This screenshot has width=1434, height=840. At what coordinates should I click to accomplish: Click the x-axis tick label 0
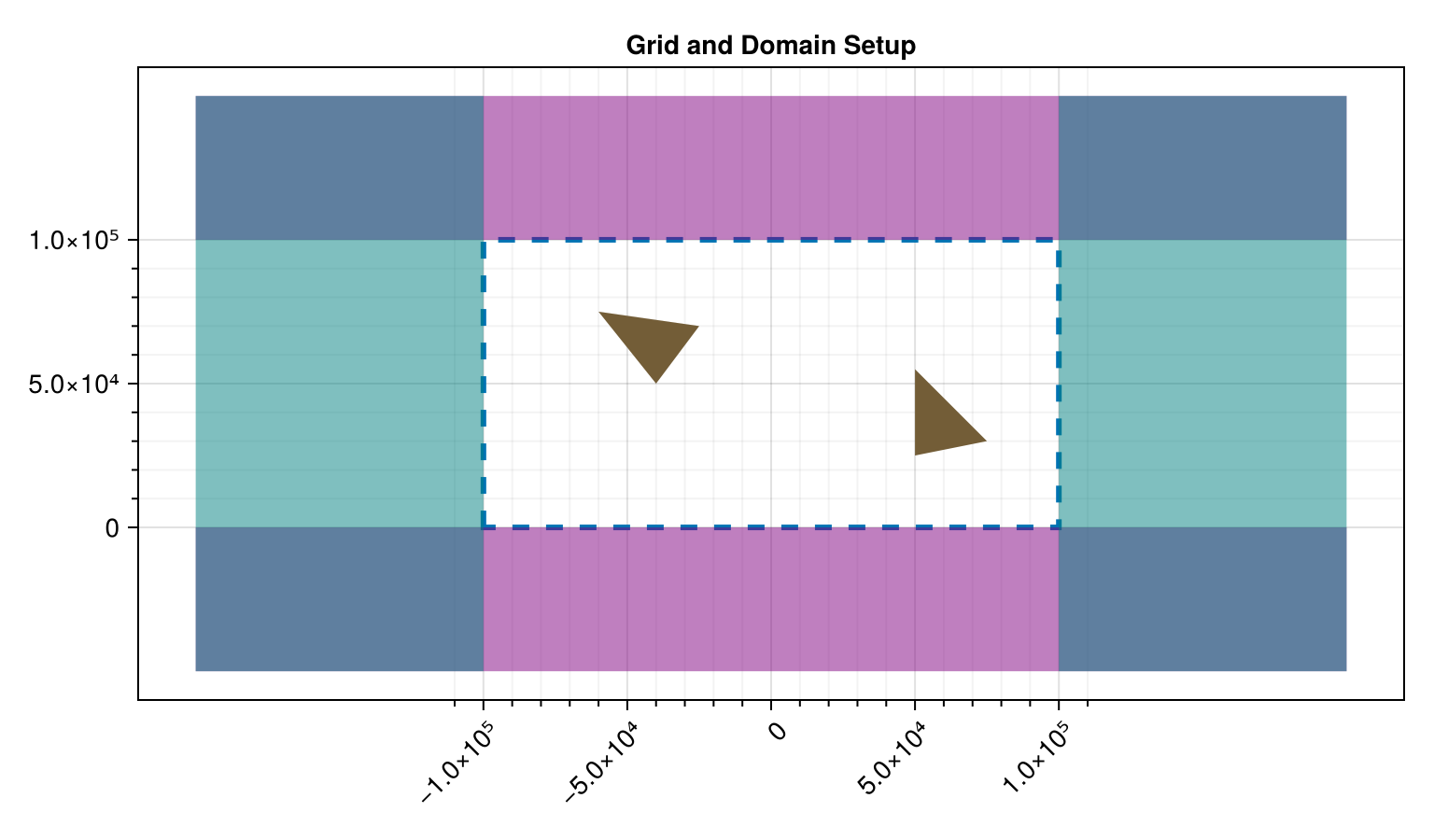point(777,731)
